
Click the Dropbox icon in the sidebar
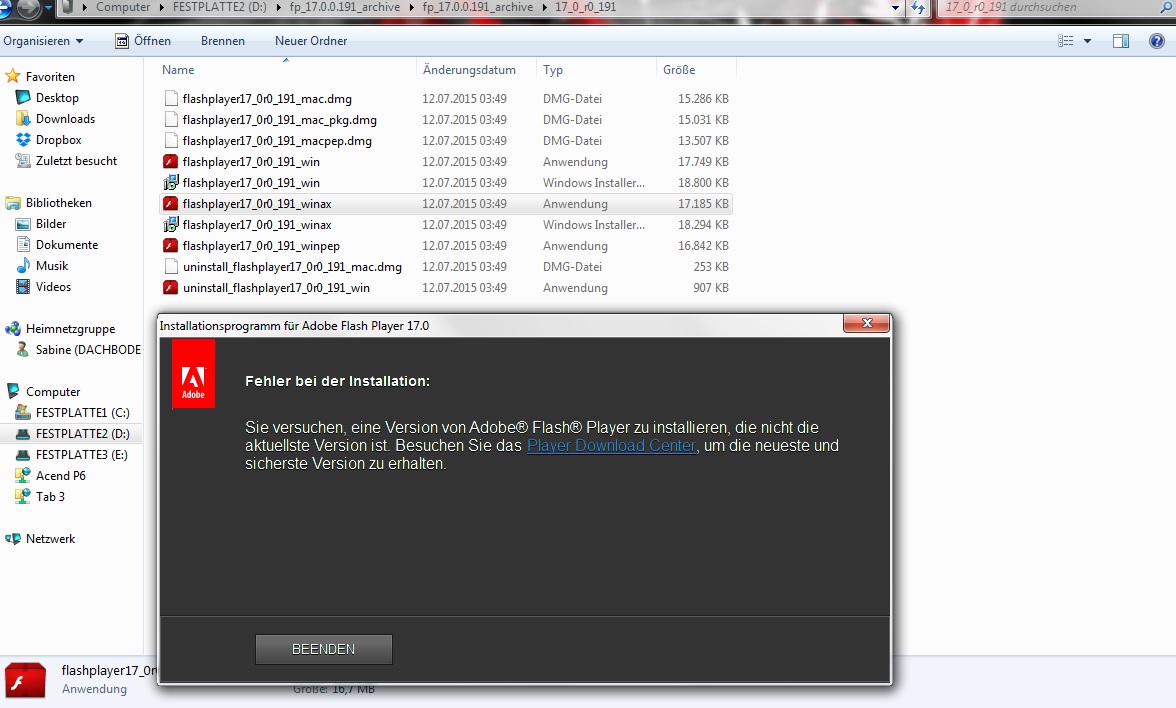23,140
